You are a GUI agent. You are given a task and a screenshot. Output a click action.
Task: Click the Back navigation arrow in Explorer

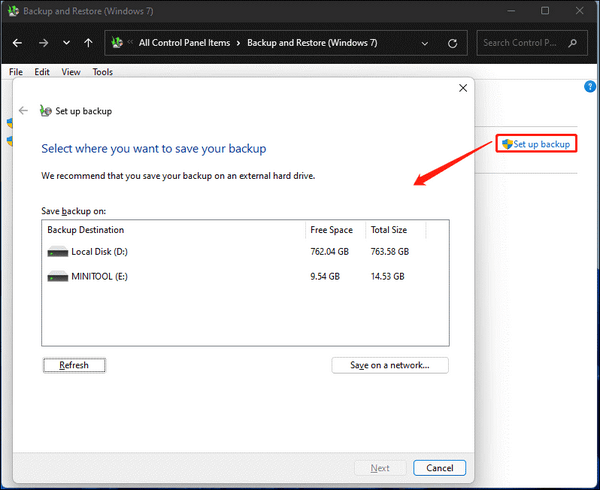click(x=18, y=43)
